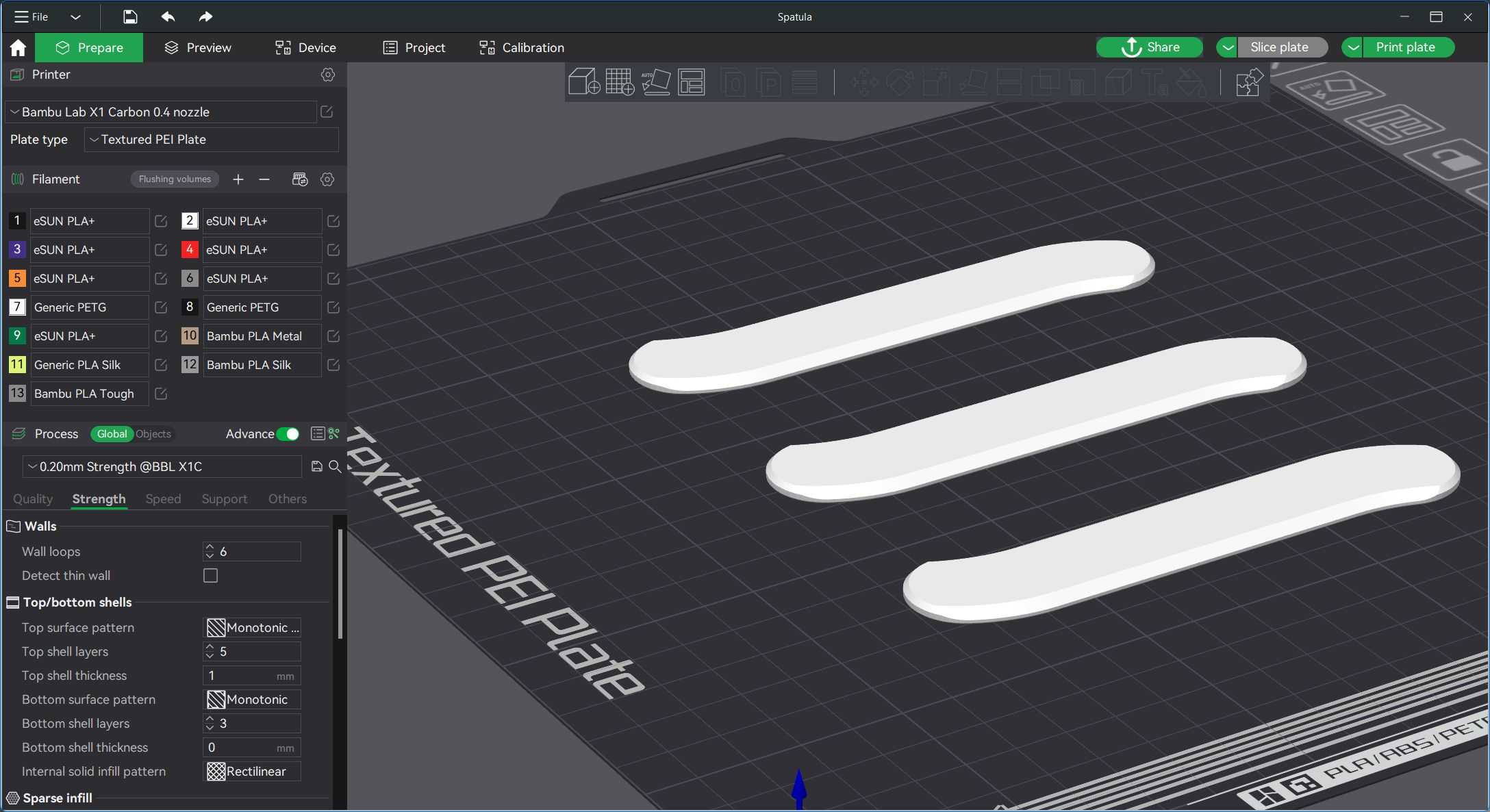Viewport: 1490px width, 812px height.
Task: Click the Auto orient toolbar icon
Action: click(655, 82)
